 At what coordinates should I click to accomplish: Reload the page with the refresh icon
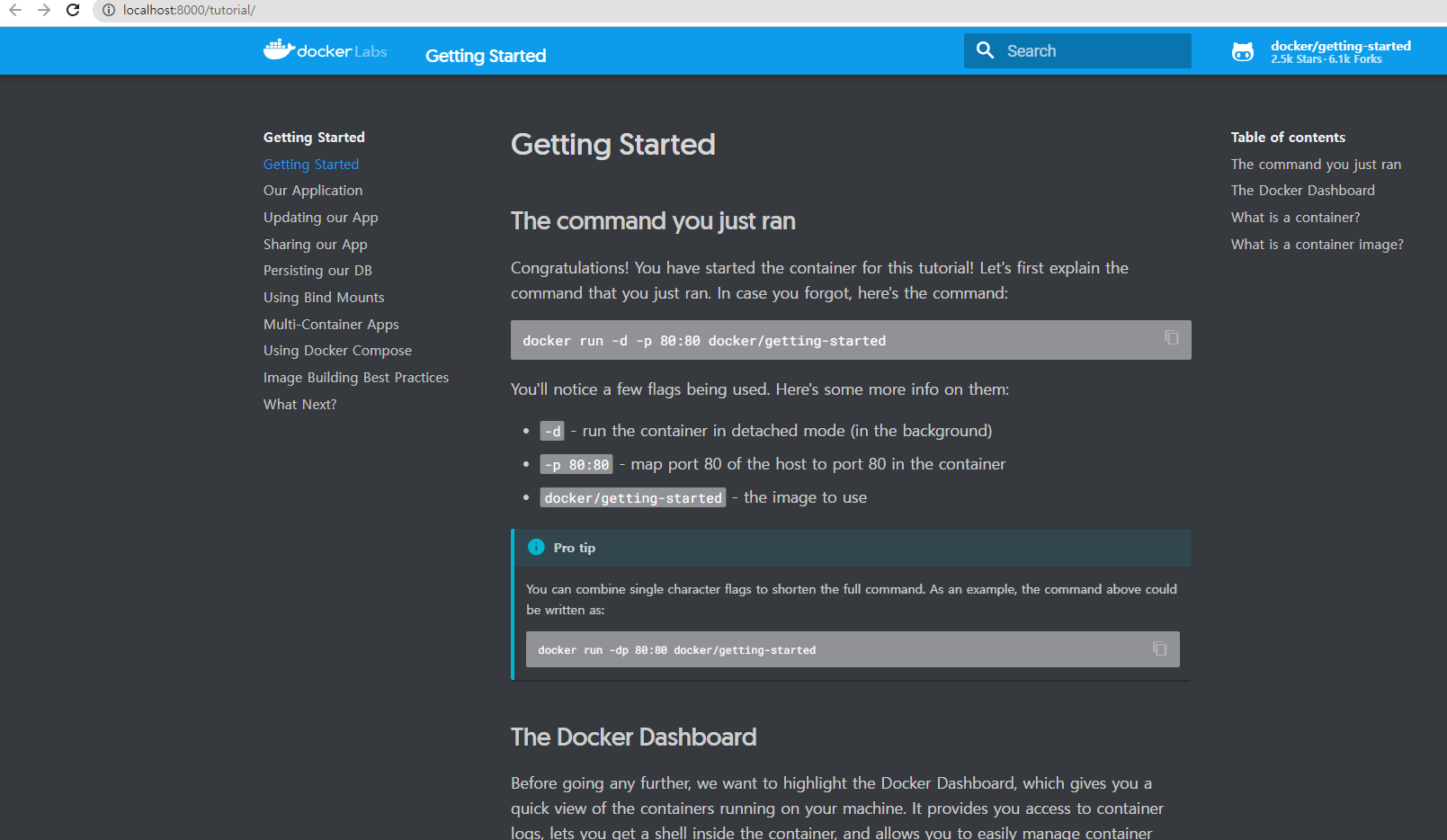tap(73, 10)
